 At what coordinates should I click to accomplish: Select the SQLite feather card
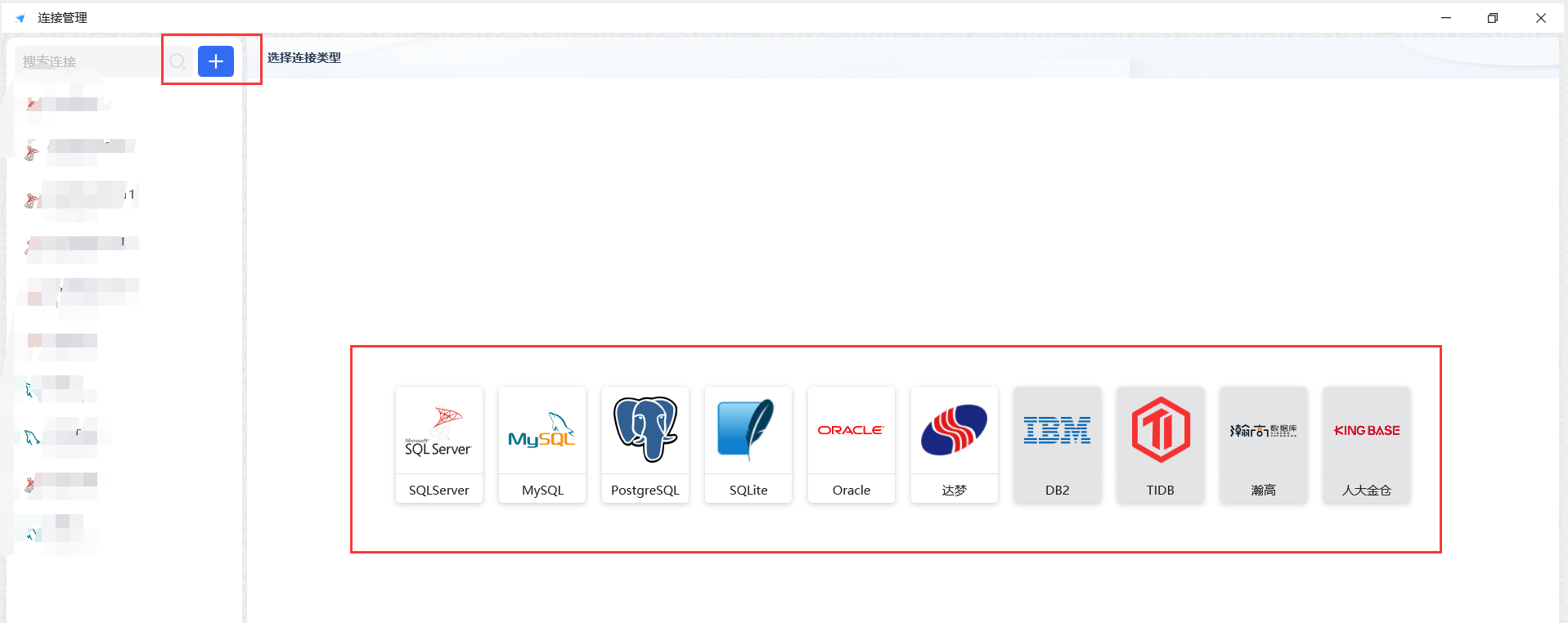pos(748,445)
